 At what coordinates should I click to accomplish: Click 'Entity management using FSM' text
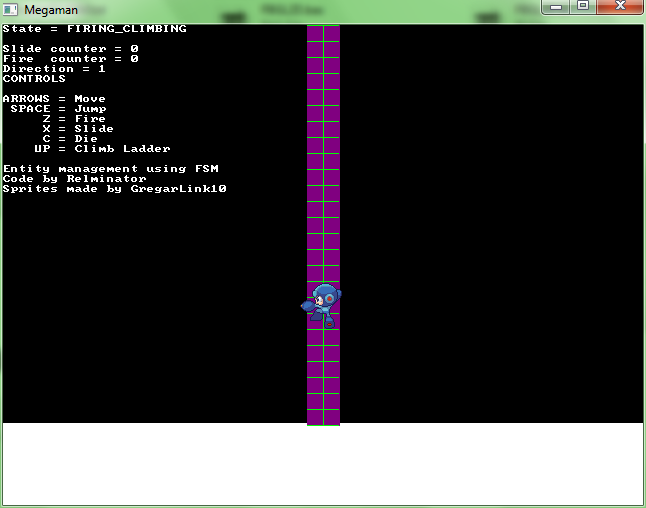pyautogui.click(x=111, y=169)
